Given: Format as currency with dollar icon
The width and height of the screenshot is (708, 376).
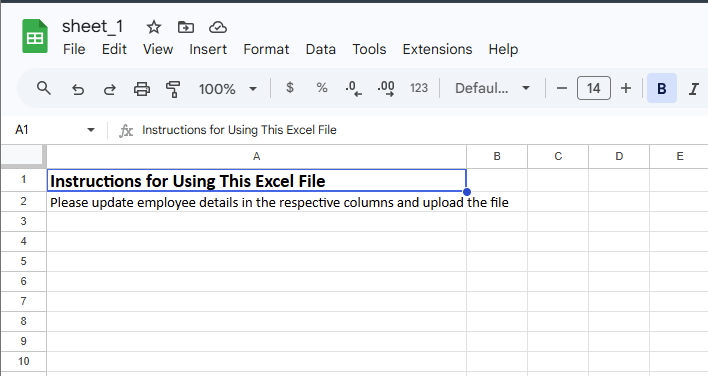Looking at the screenshot, I should point(290,88).
